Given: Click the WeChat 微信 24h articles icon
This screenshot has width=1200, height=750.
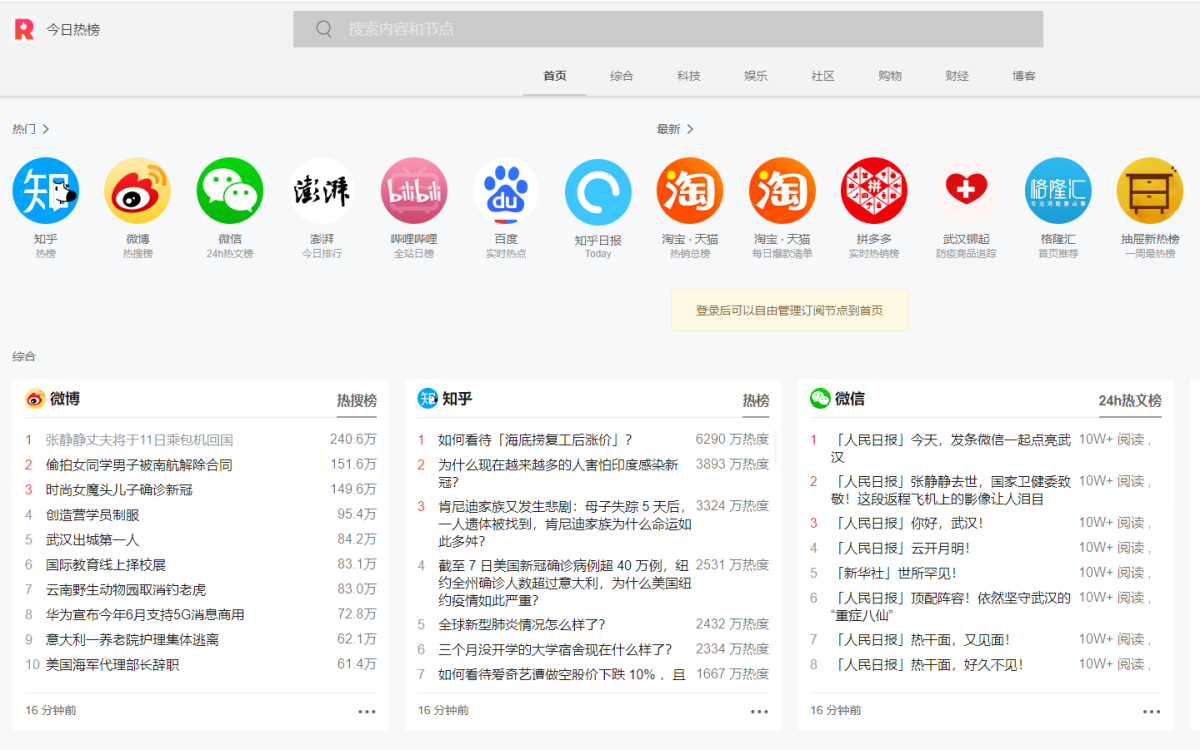Looking at the screenshot, I should [229, 191].
